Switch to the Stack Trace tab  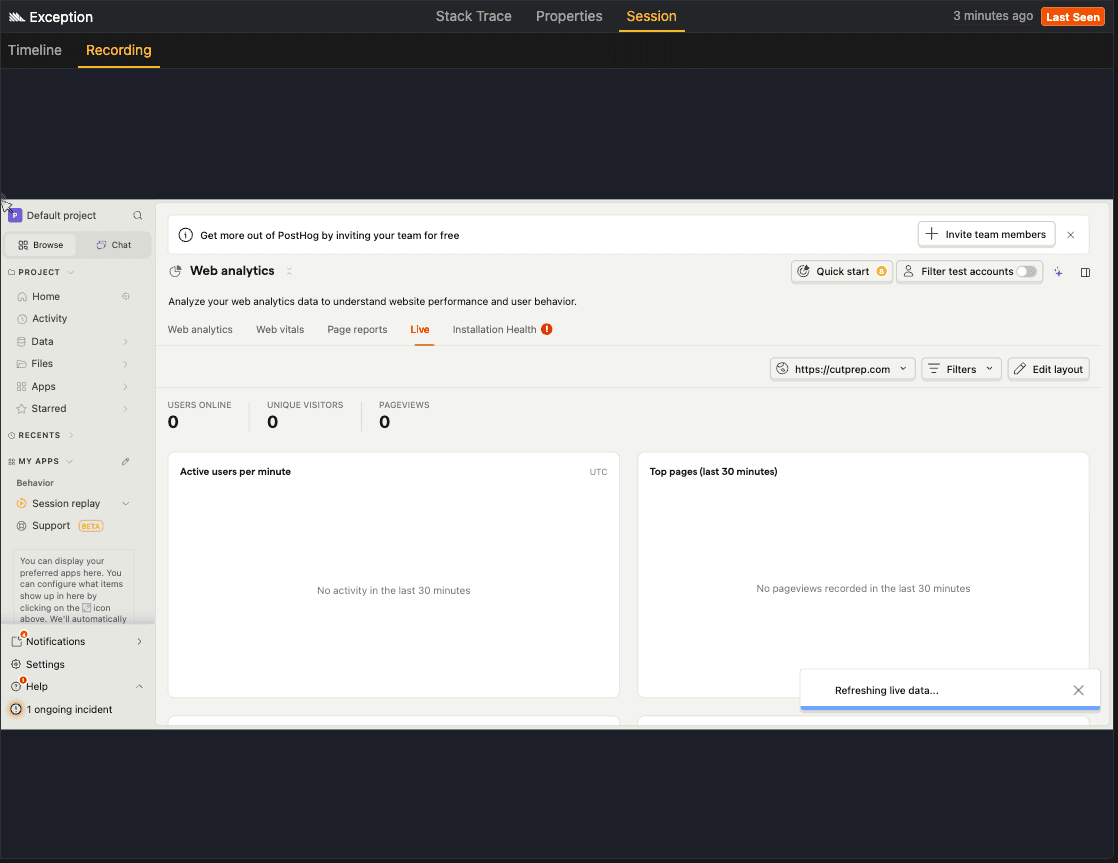[473, 16]
